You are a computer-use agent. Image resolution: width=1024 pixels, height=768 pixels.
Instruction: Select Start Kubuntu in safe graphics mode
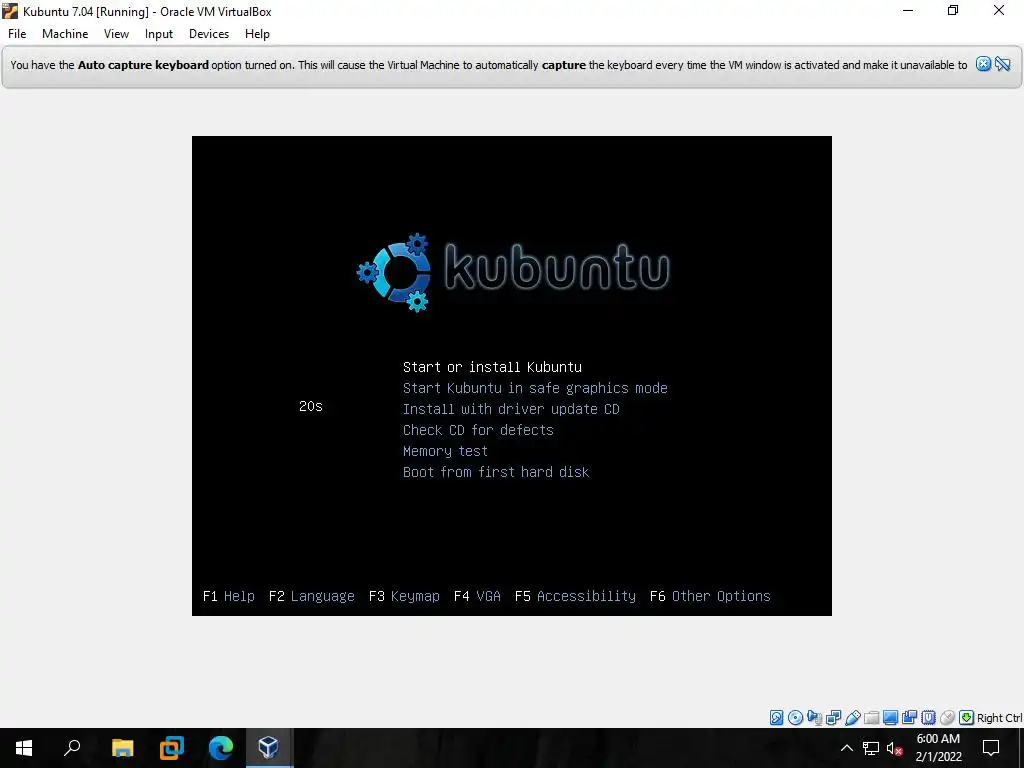(535, 388)
